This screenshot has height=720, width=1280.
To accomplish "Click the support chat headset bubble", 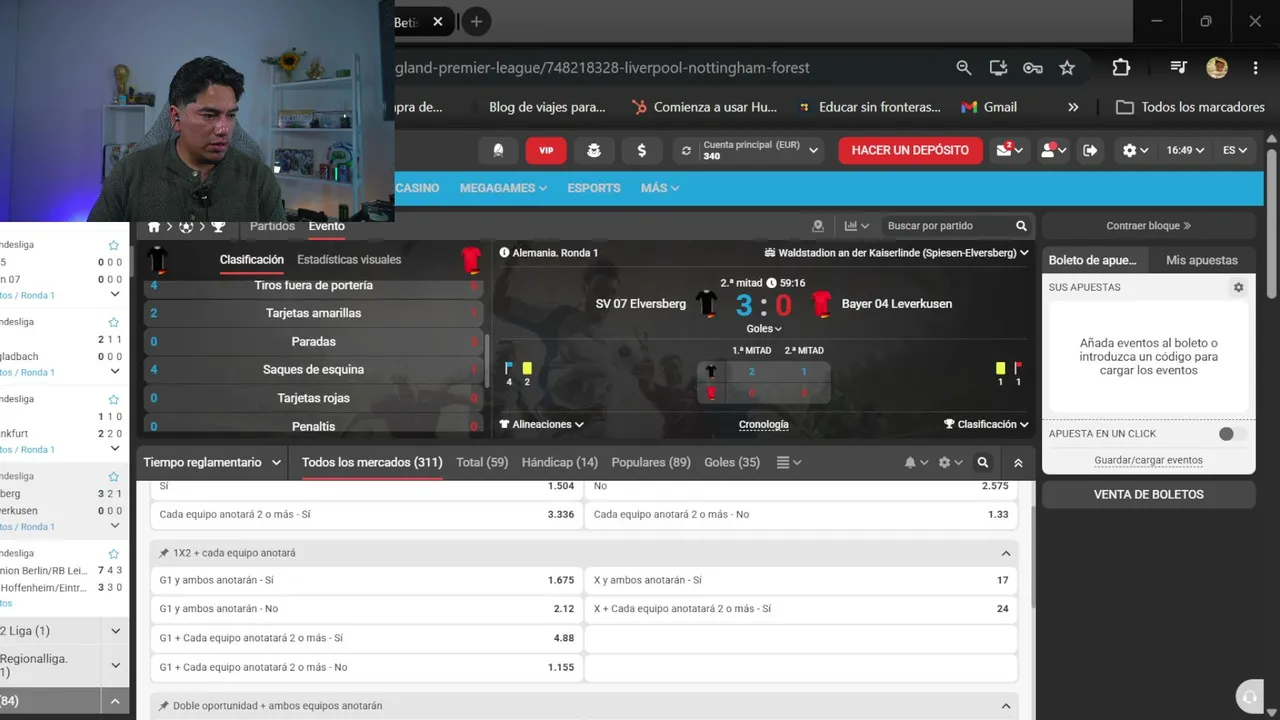I will [1248, 697].
